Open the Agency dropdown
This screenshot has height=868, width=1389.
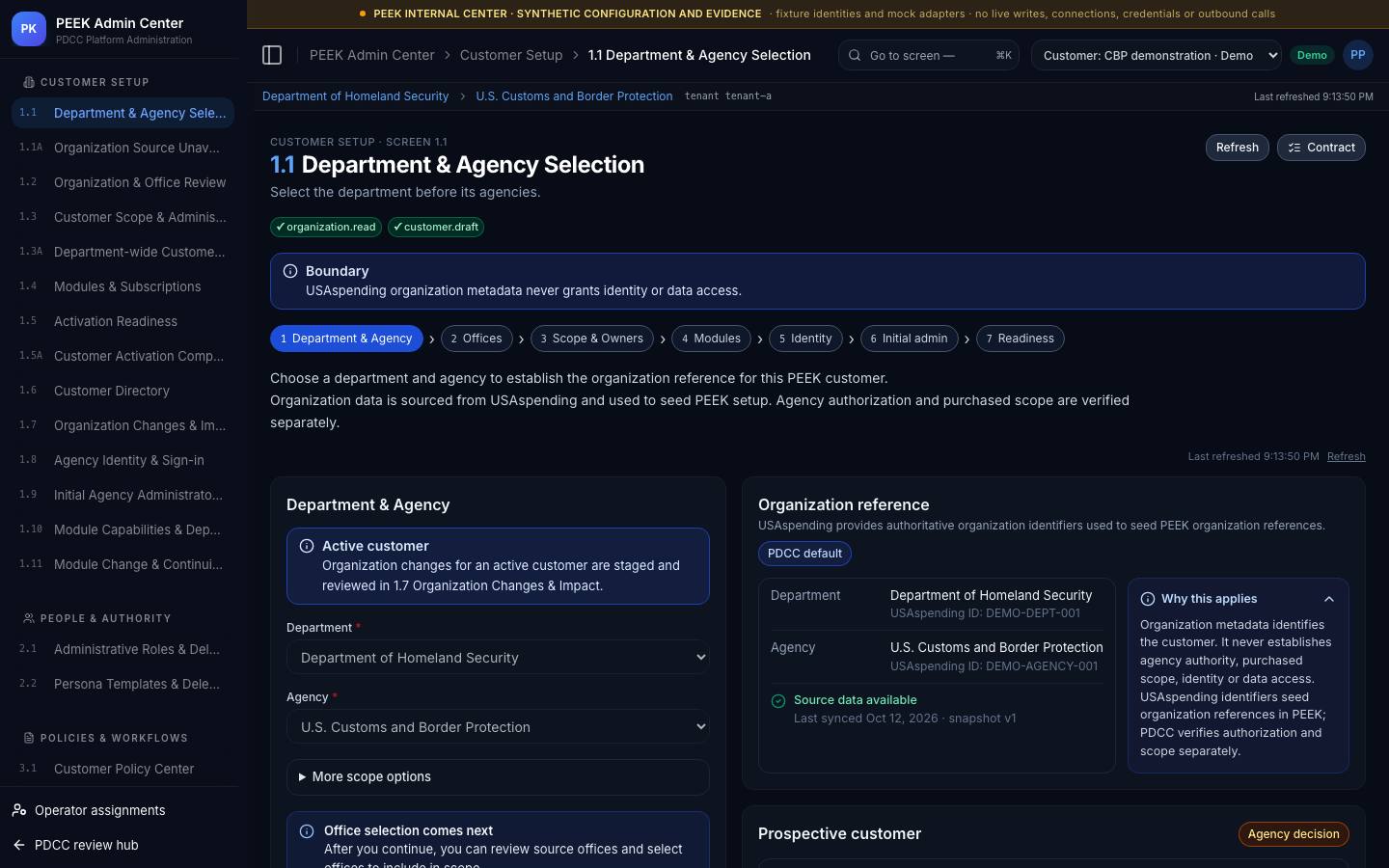(x=498, y=727)
